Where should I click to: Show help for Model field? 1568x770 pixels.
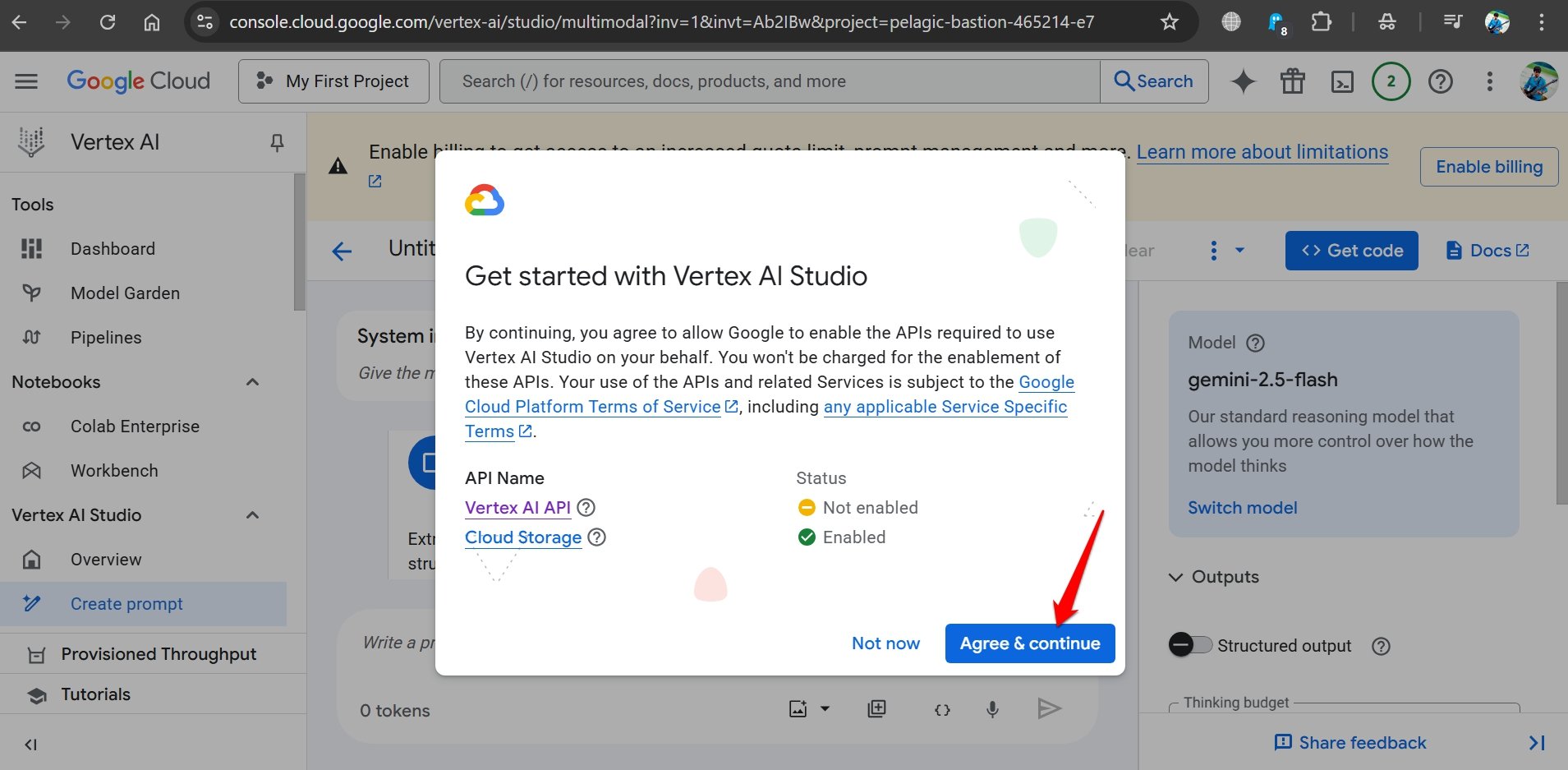tap(1255, 344)
